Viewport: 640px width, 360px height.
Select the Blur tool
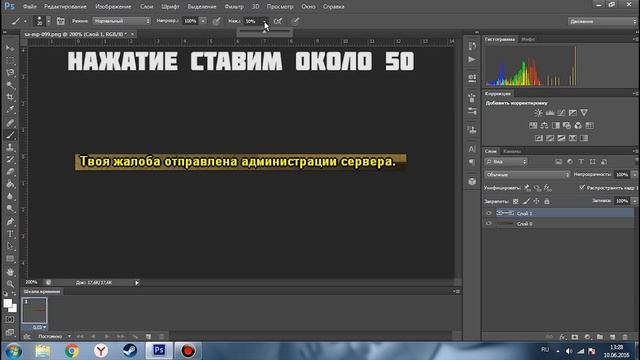[10, 196]
